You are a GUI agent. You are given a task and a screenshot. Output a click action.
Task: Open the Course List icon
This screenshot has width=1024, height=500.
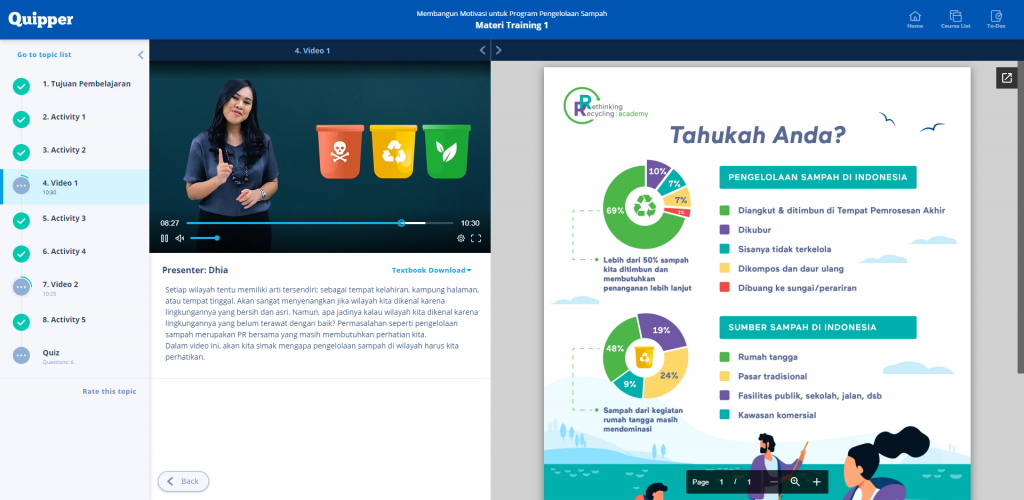(955, 19)
